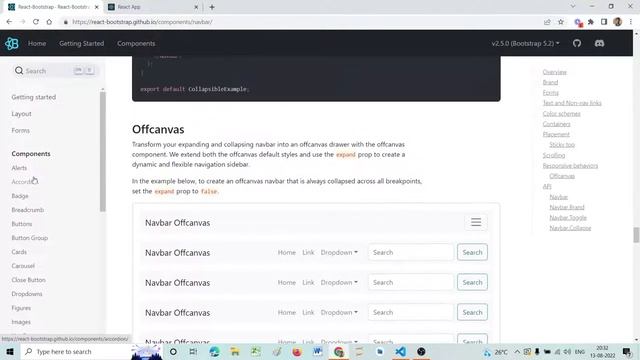Click Search button in third Navbar Offcanvas row
Viewport: 640px width, 360px height.
(x=472, y=282)
